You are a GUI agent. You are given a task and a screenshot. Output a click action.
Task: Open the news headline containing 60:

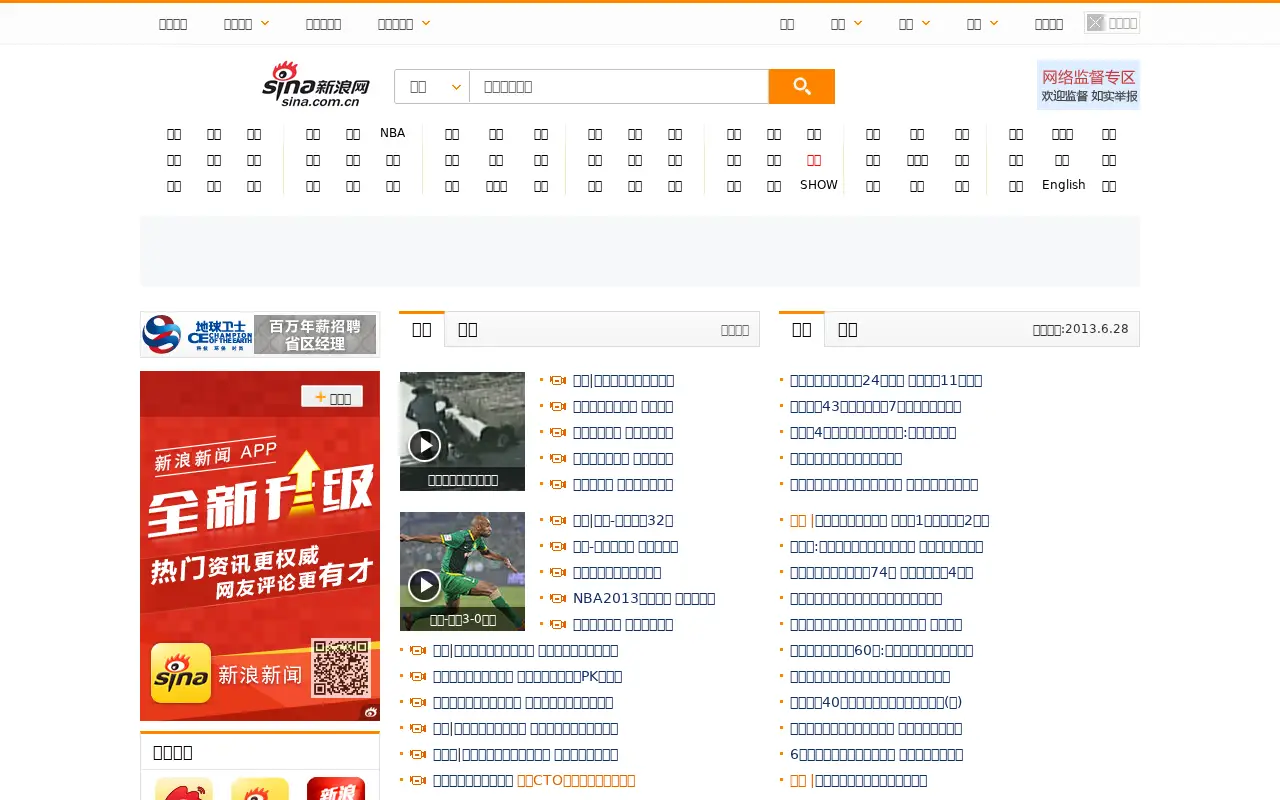pos(881,651)
